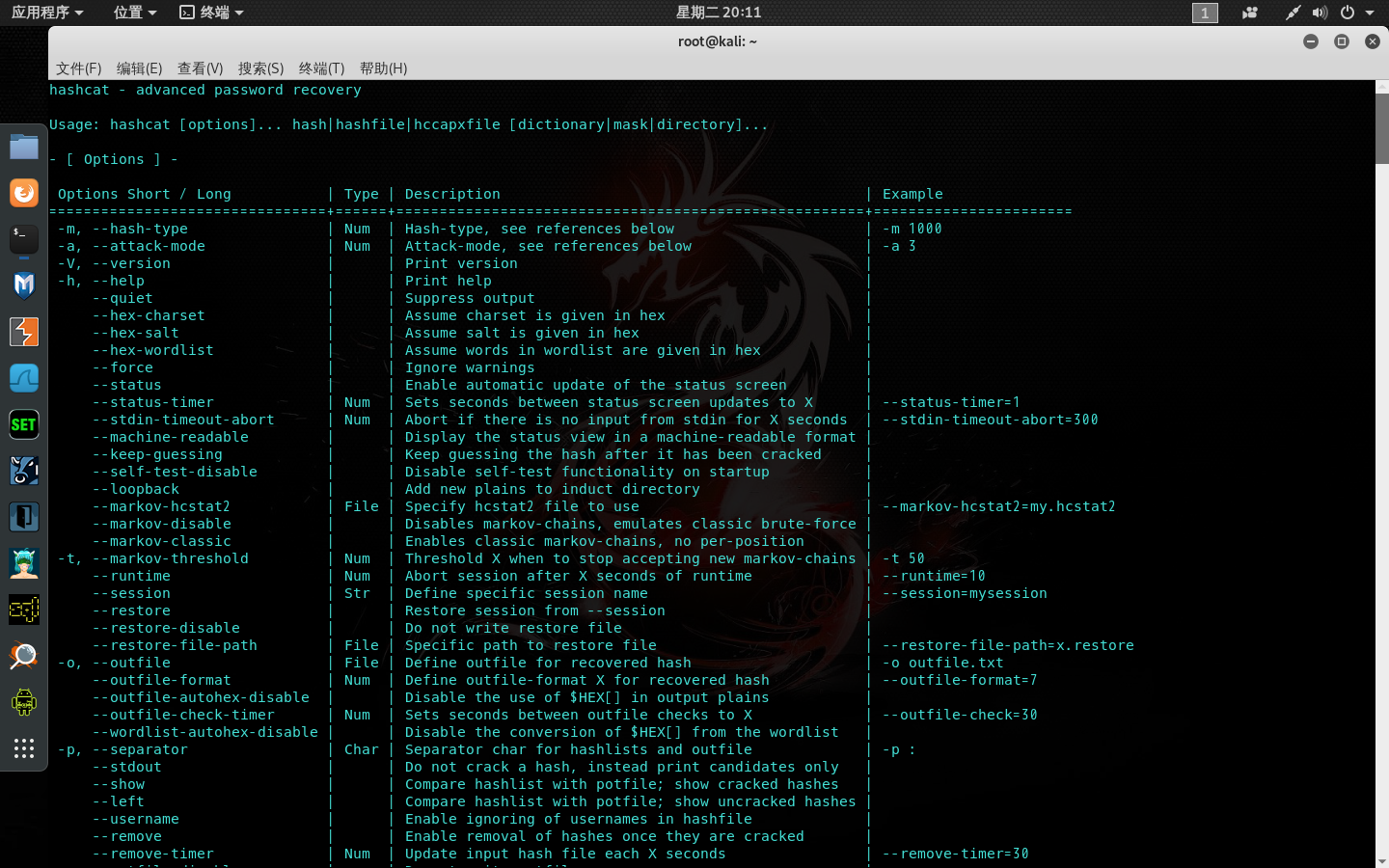Click the example -m 1000
This screenshot has height=868, width=1389.
pyautogui.click(x=912, y=229)
